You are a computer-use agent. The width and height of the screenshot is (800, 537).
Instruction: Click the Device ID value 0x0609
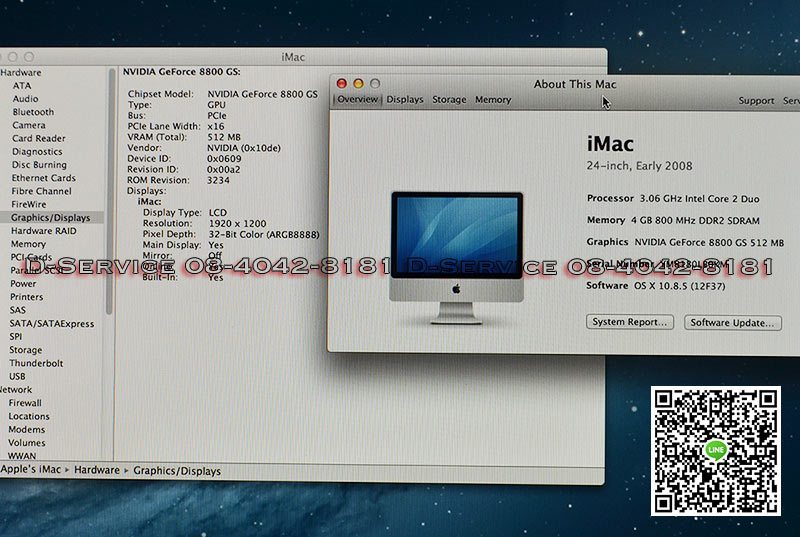(224, 159)
